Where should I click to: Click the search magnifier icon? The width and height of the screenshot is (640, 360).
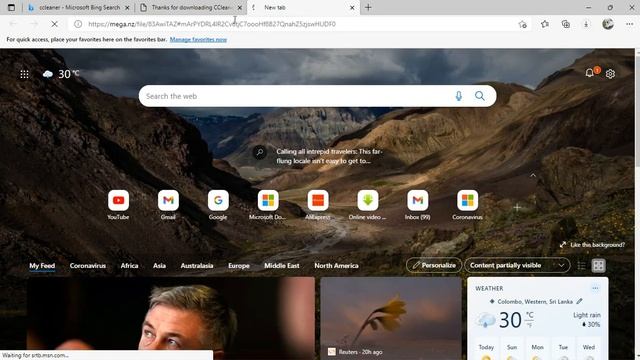pyautogui.click(x=480, y=96)
